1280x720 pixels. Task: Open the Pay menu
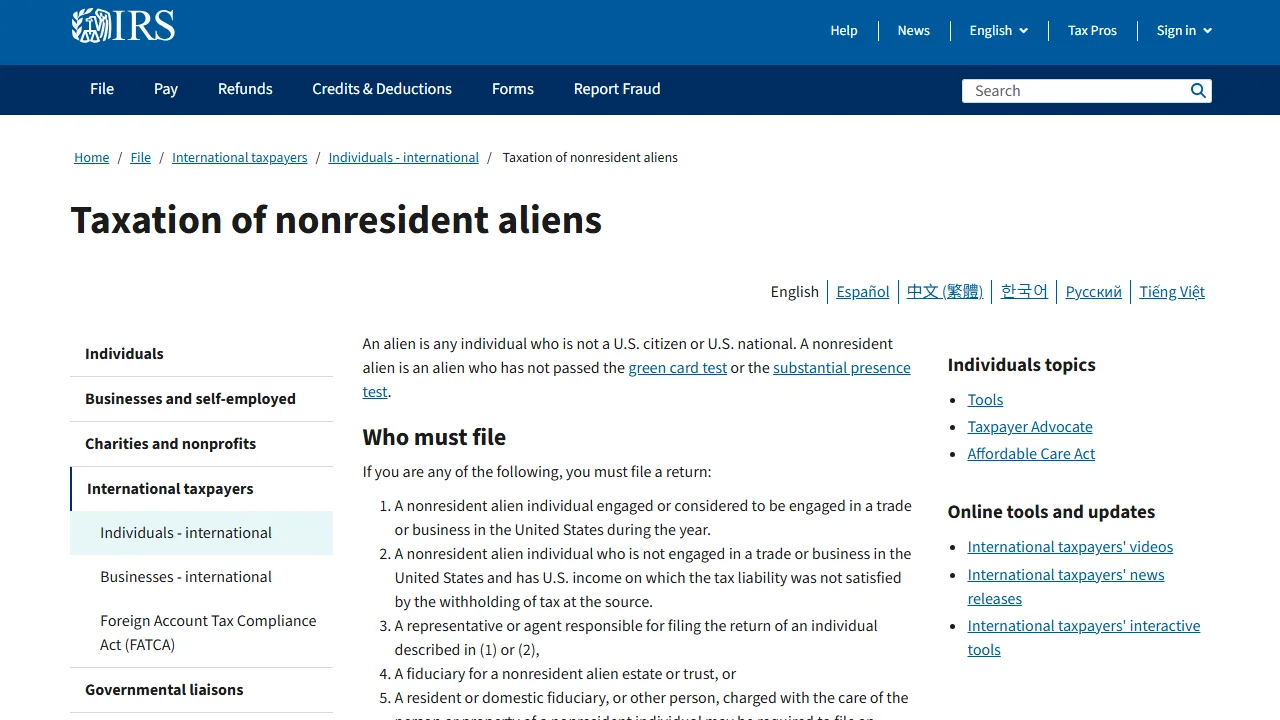pos(166,89)
